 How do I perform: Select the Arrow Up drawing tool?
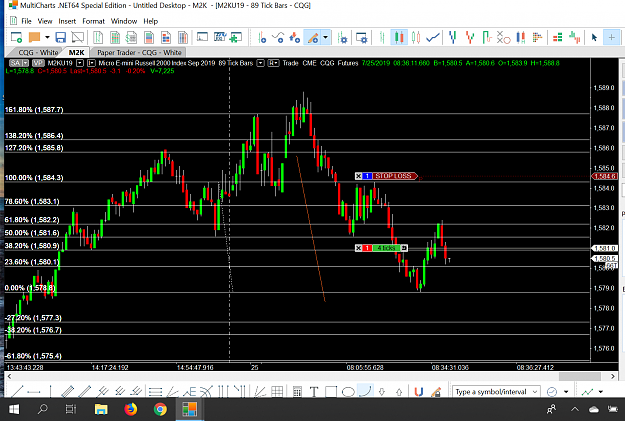(x=399, y=392)
